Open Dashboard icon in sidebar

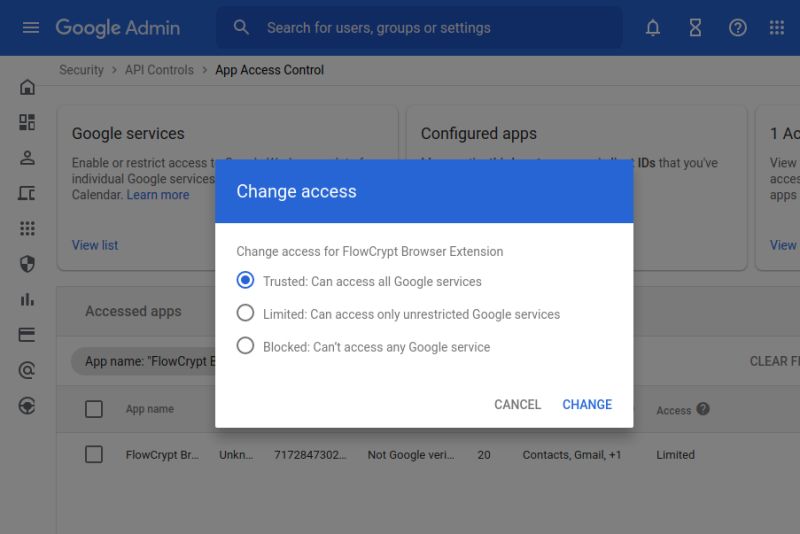click(x=27, y=122)
